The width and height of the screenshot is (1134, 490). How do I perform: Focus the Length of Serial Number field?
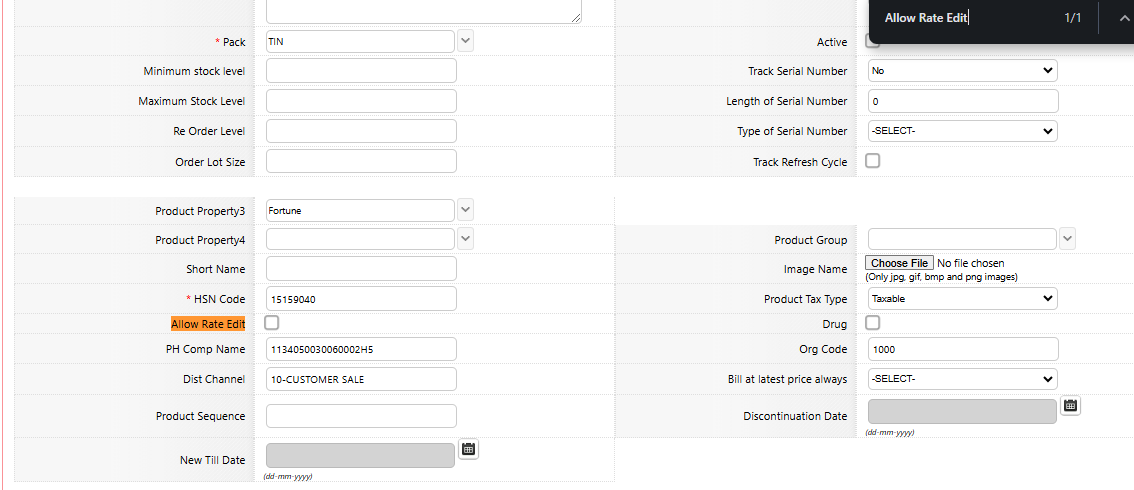coord(963,101)
